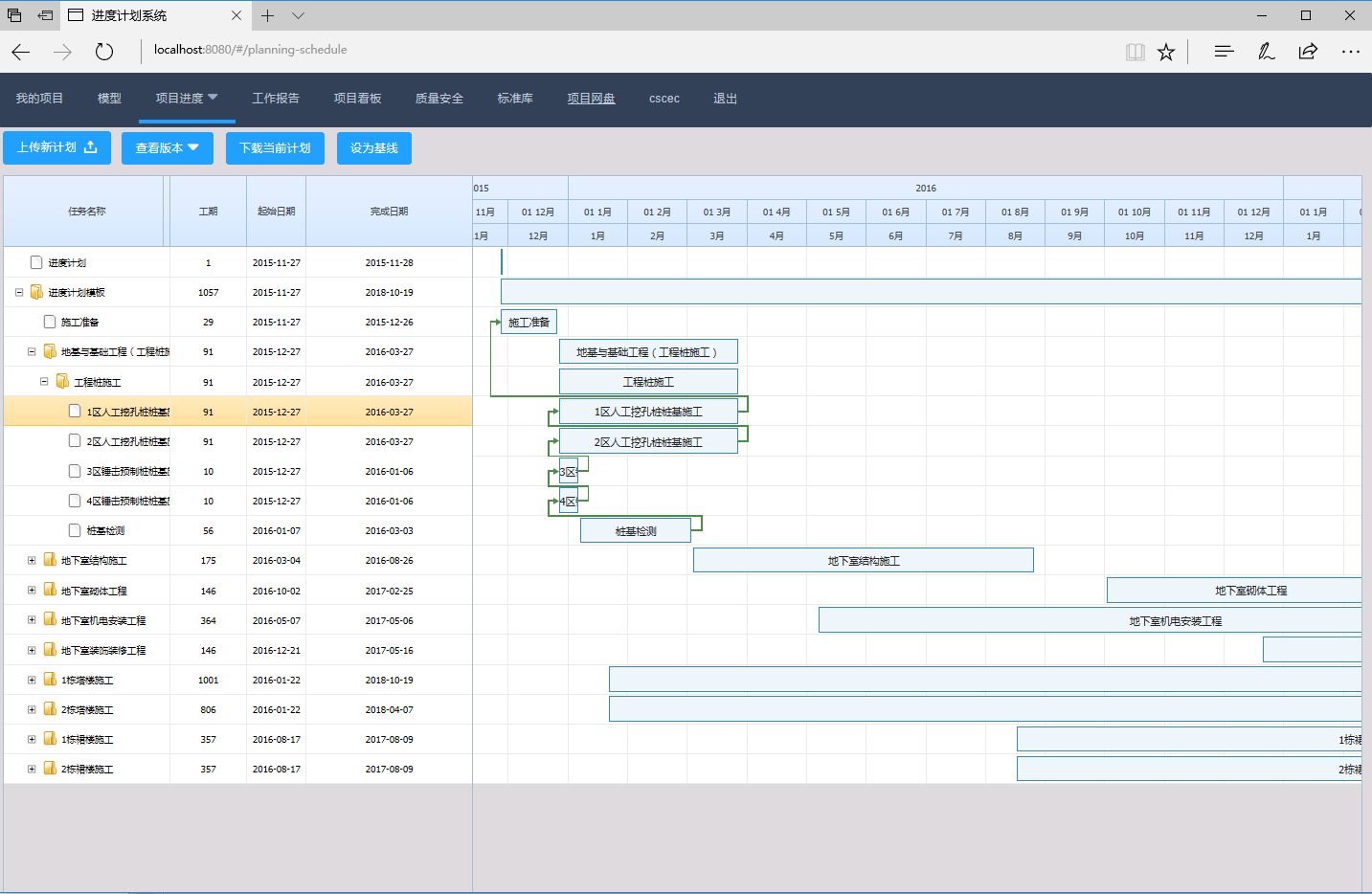Viewport: 1372px width, 894px height.
Task: Click the 起始日期 column header
Action: pyautogui.click(x=276, y=212)
